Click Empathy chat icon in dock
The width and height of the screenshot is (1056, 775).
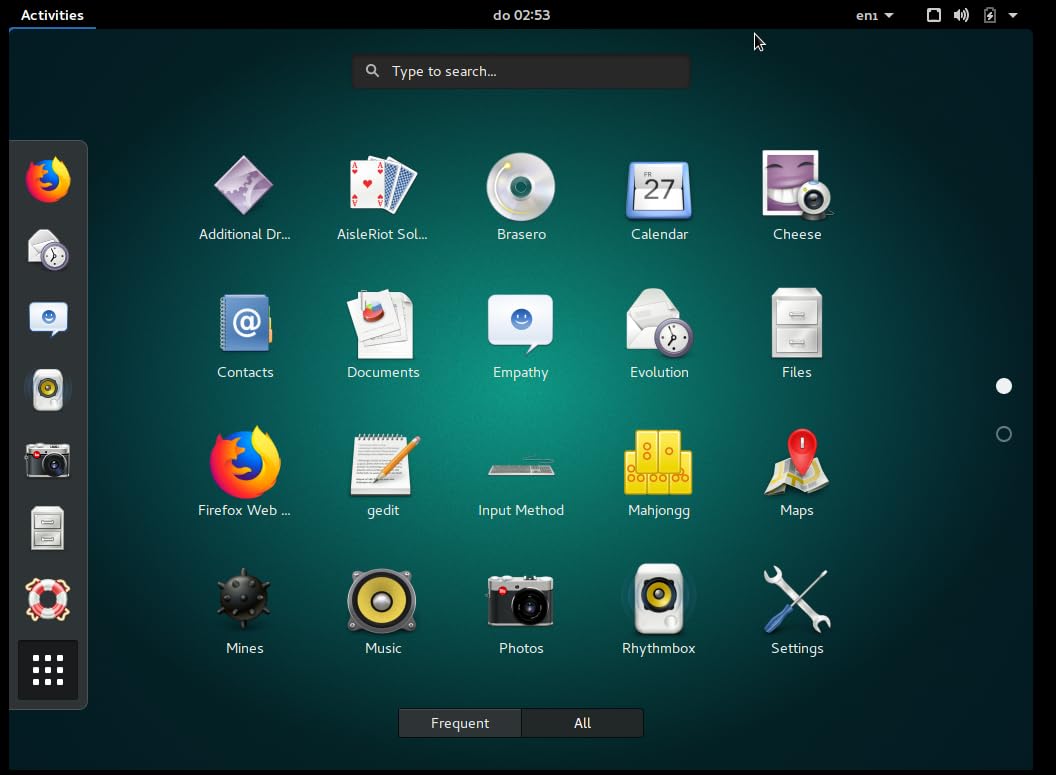(48, 319)
